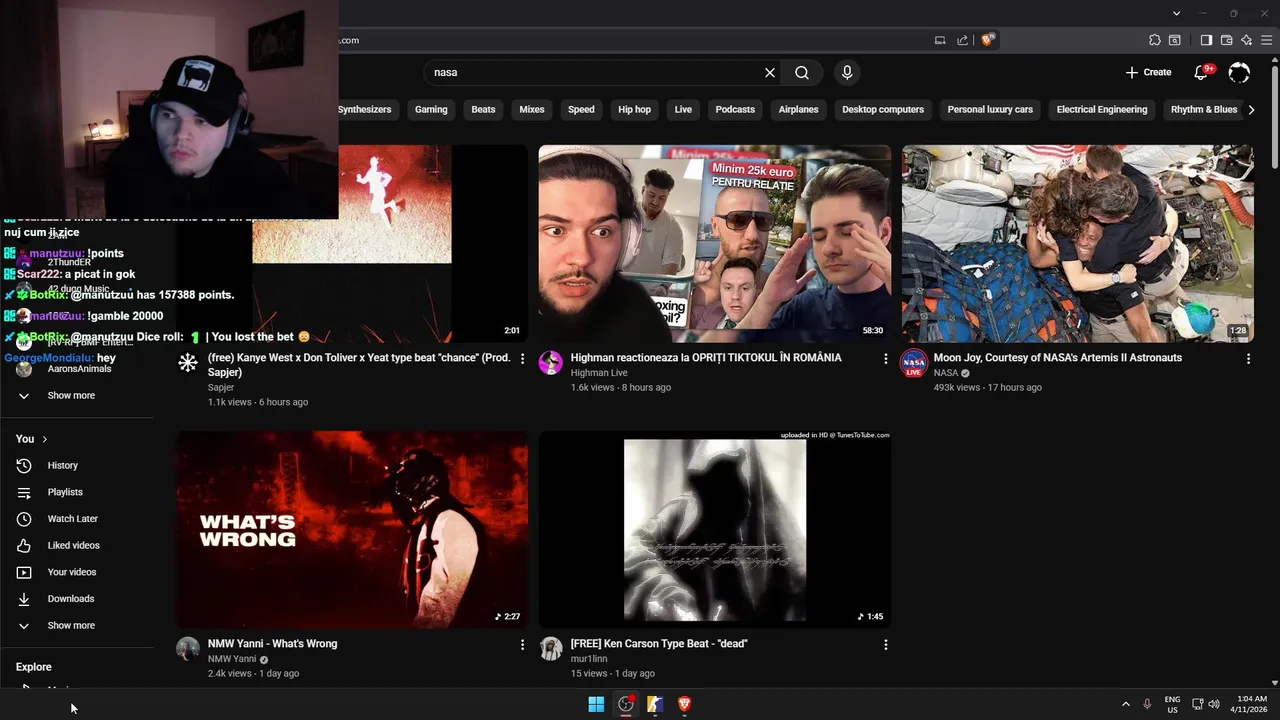The height and width of the screenshot is (720, 1280).
Task: Open more options for Ken Carson beat video
Action: pos(885,645)
